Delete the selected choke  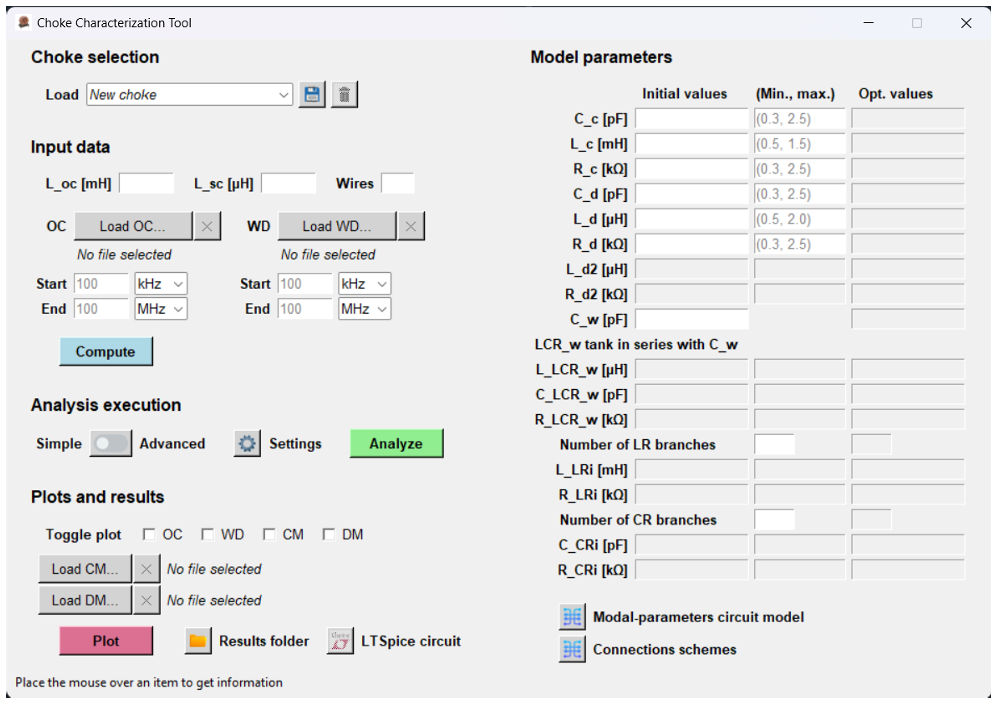[x=344, y=94]
